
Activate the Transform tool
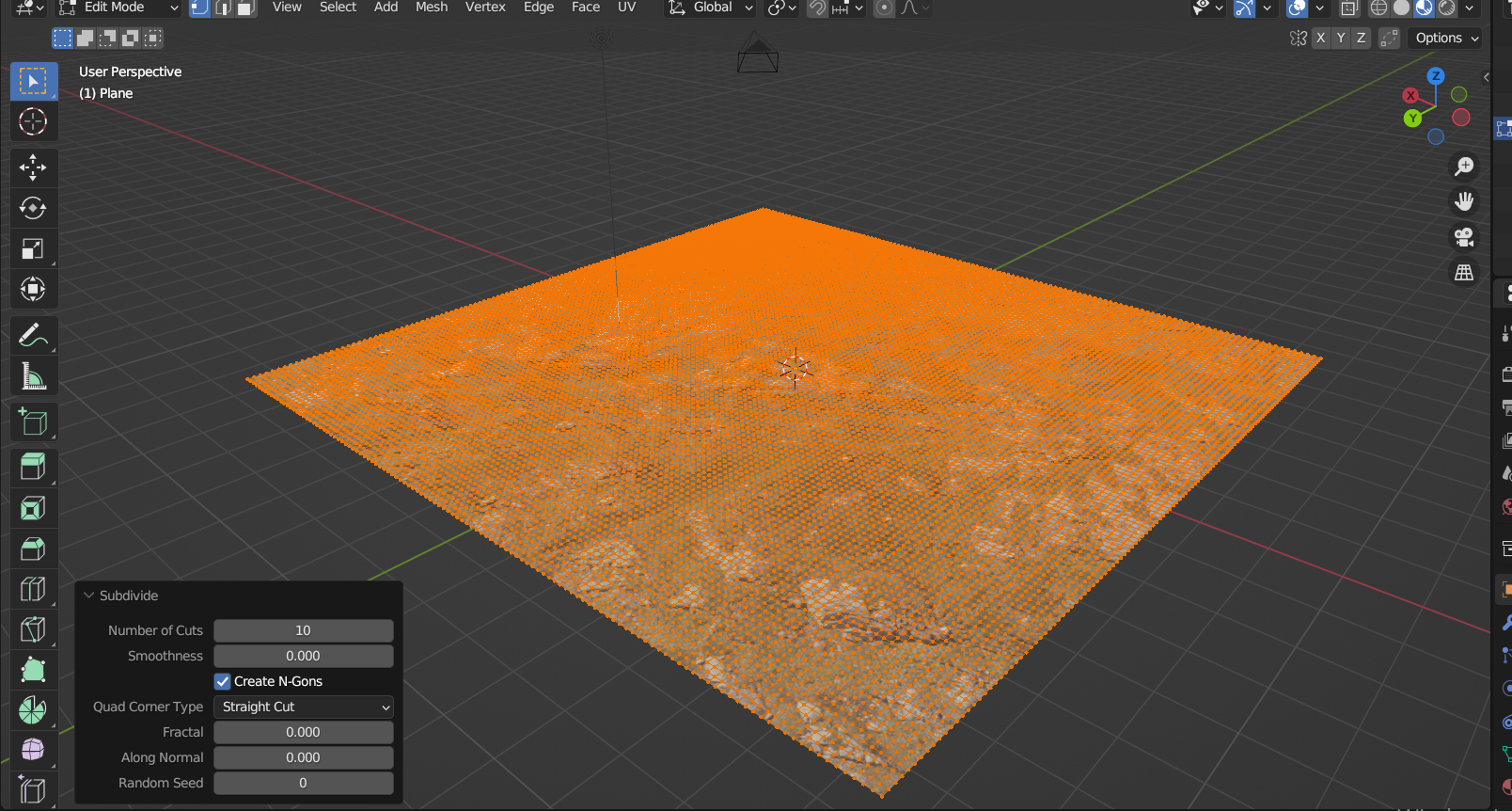pyautogui.click(x=34, y=289)
